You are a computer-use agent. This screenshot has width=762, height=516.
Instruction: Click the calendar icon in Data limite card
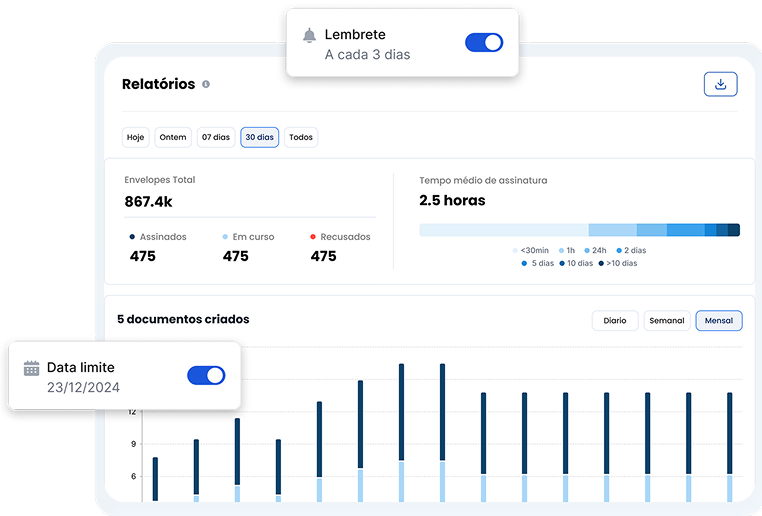(x=32, y=368)
